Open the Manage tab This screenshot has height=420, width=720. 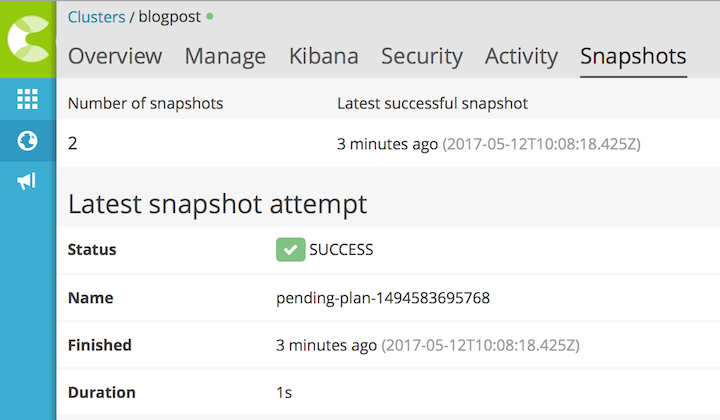pos(225,57)
